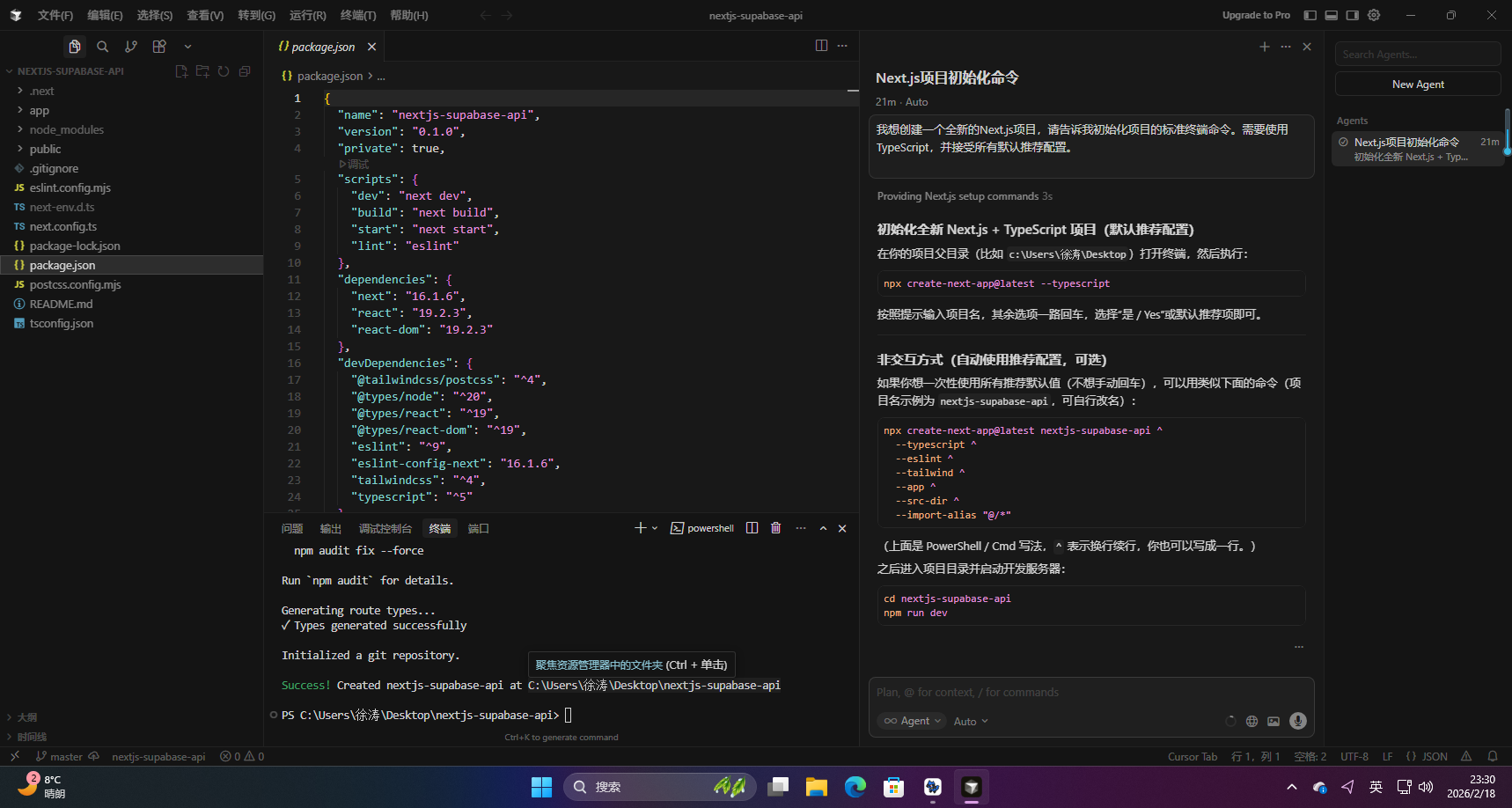Viewport: 1512px width, 808px height.
Task: Open the Extensions view icon
Action: pyautogui.click(x=159, y=47)
